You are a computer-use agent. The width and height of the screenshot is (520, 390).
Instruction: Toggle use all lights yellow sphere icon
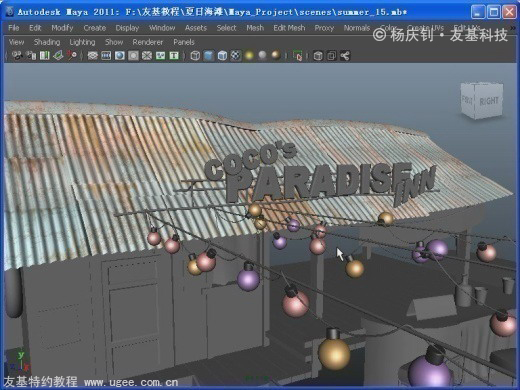pos(249,55)
